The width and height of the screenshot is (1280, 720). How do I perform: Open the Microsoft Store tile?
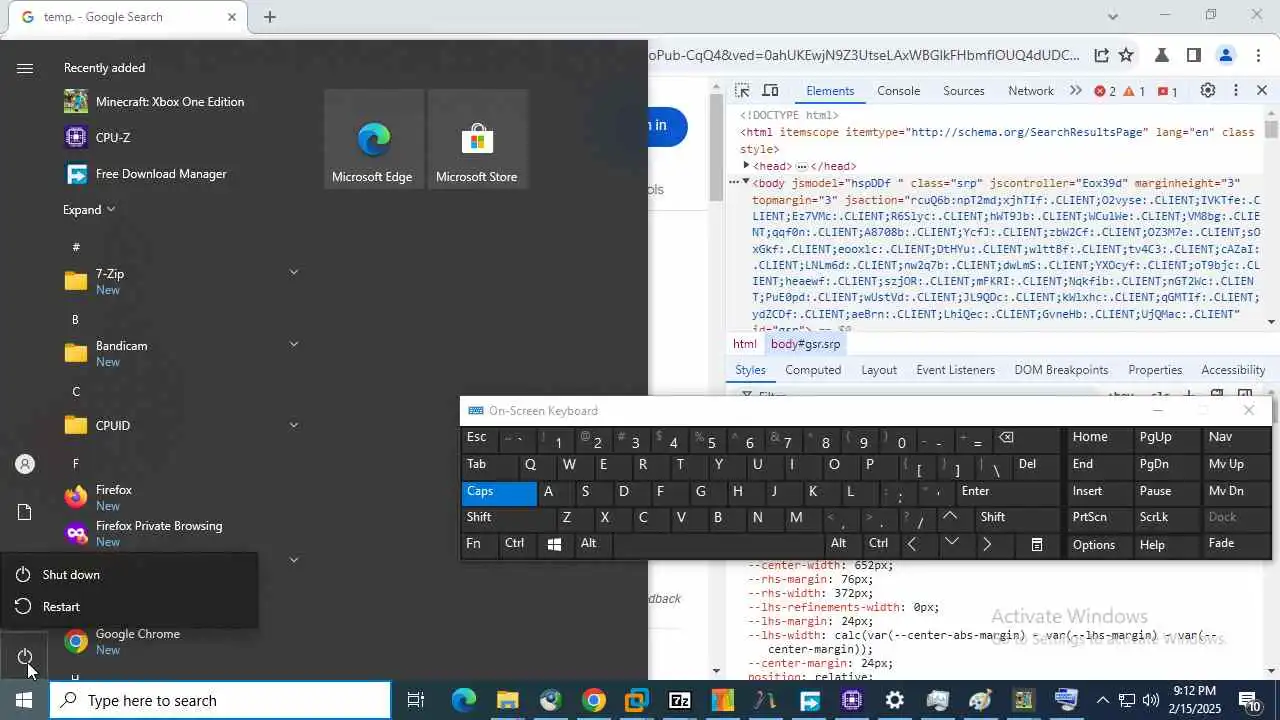coord(477,139)
